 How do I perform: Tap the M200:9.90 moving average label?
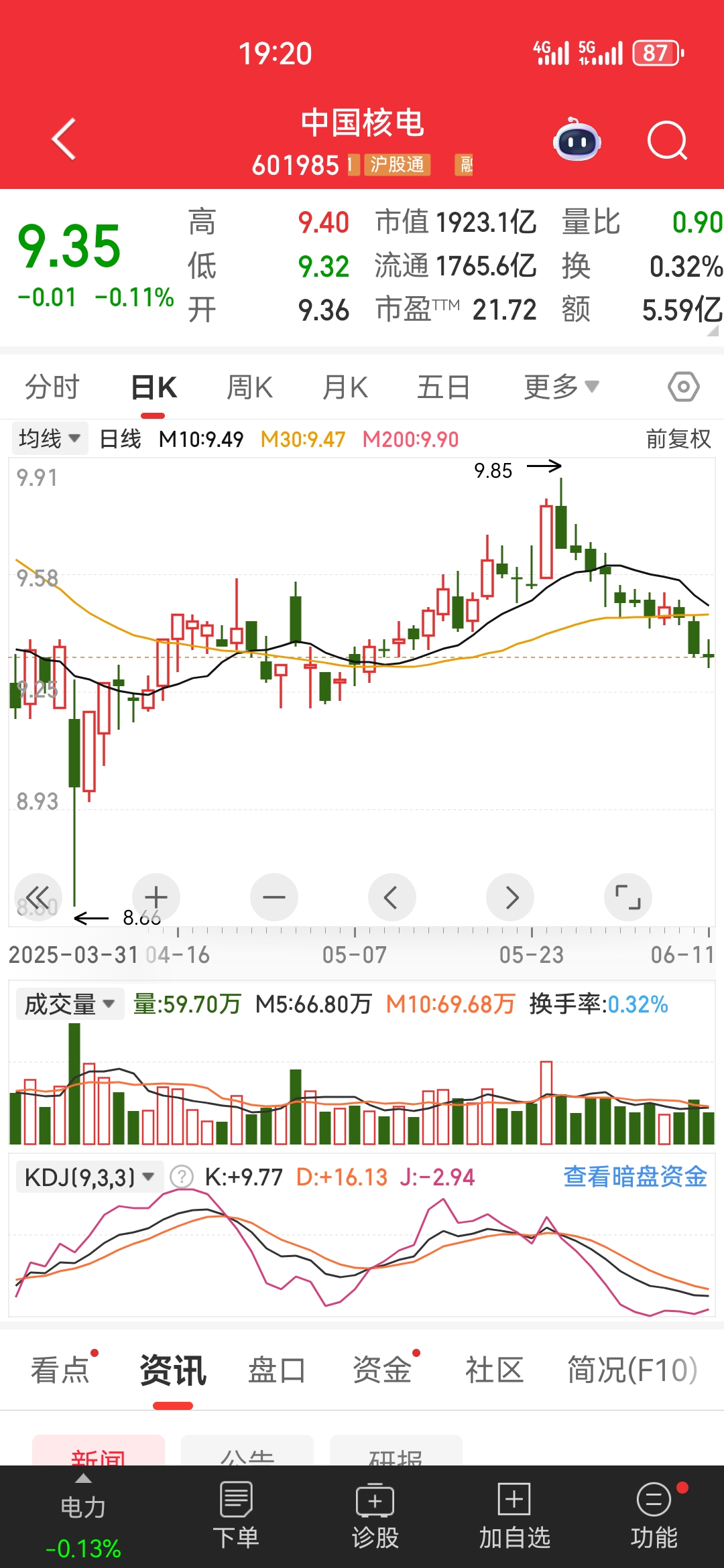(x=411, y=440)
